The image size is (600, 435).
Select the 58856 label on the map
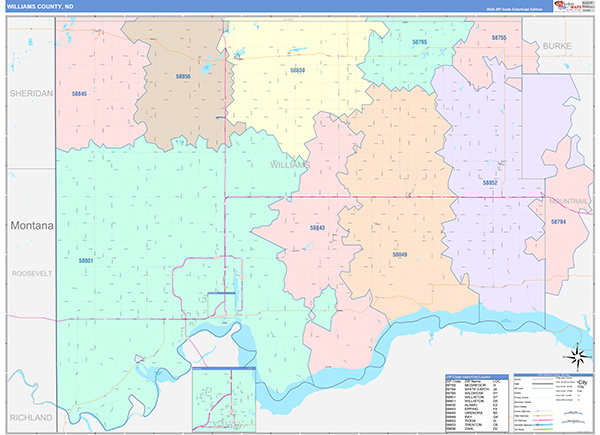pyautogui.click(x=183, y=77)
